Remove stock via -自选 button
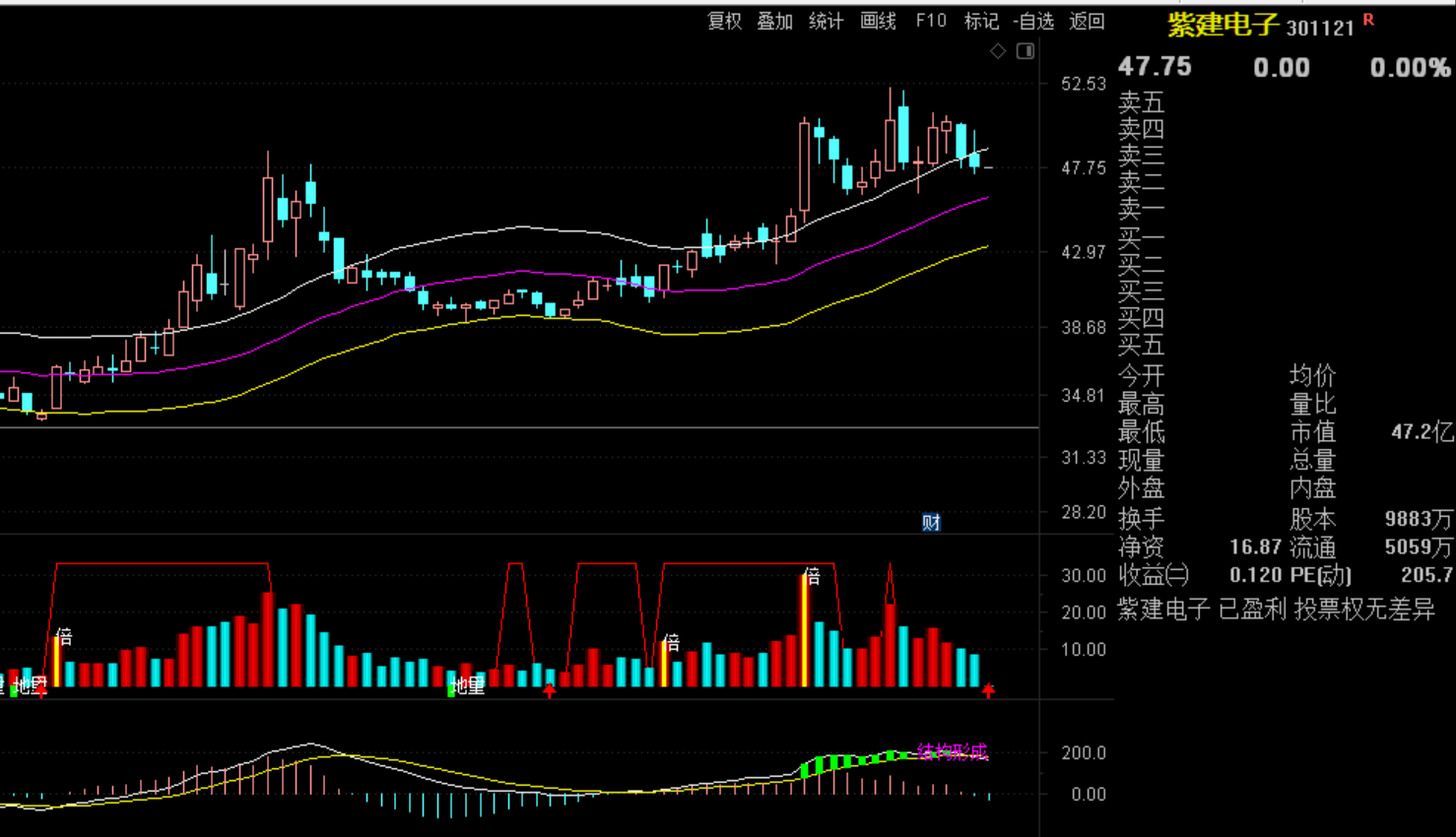Viewport: 1456px width, 837px height. [x=1033, y=22]
